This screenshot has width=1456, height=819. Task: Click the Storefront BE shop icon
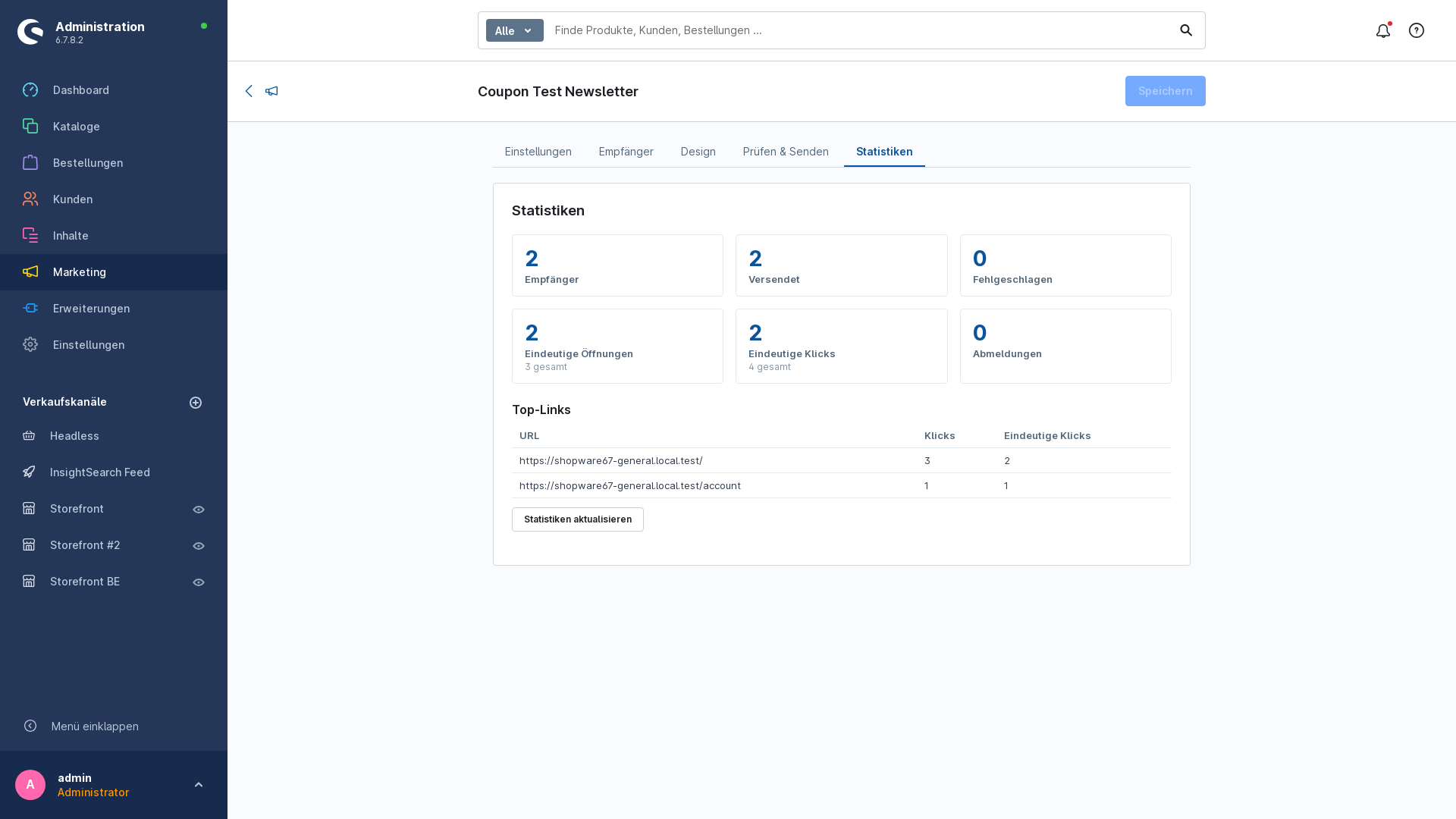pyautogui.click(x=29, y=582)
